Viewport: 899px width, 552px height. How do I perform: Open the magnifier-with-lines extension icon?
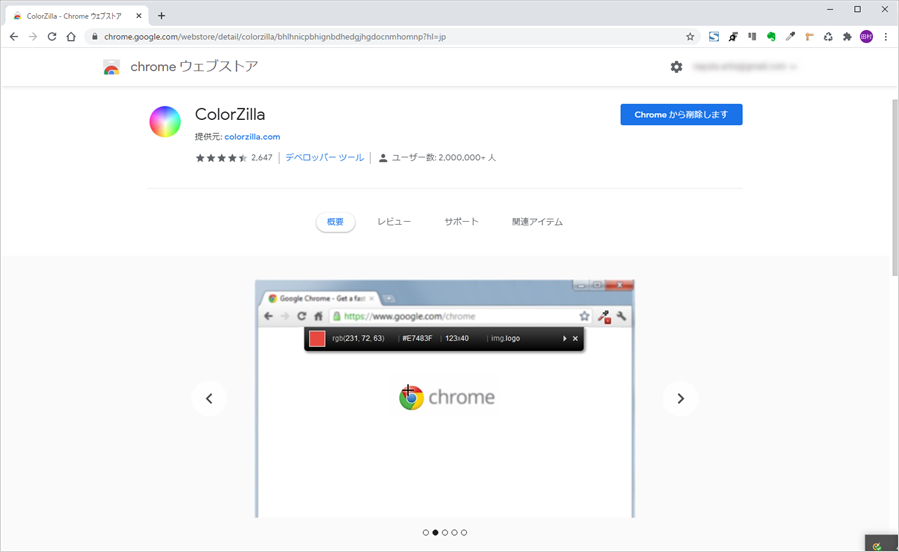click(x=733, y=37)
